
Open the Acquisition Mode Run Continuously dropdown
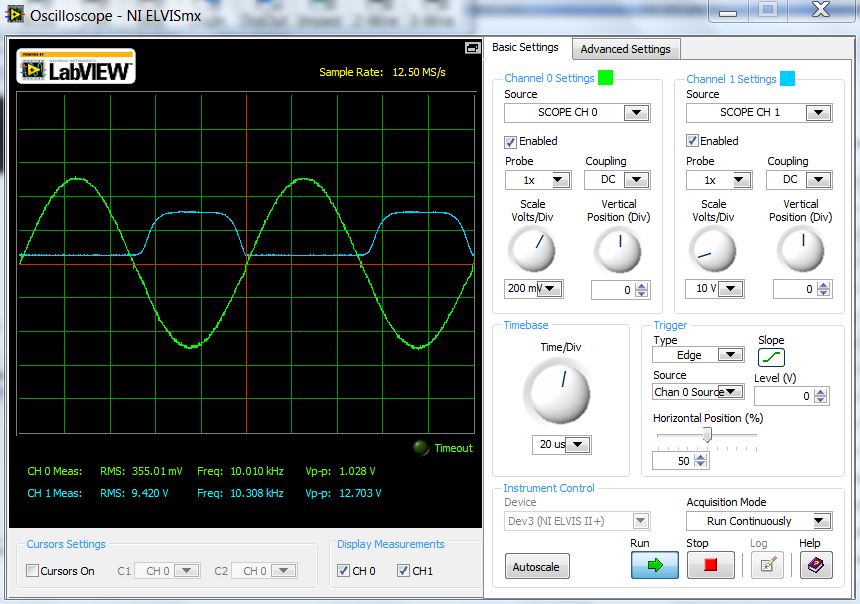759,521
